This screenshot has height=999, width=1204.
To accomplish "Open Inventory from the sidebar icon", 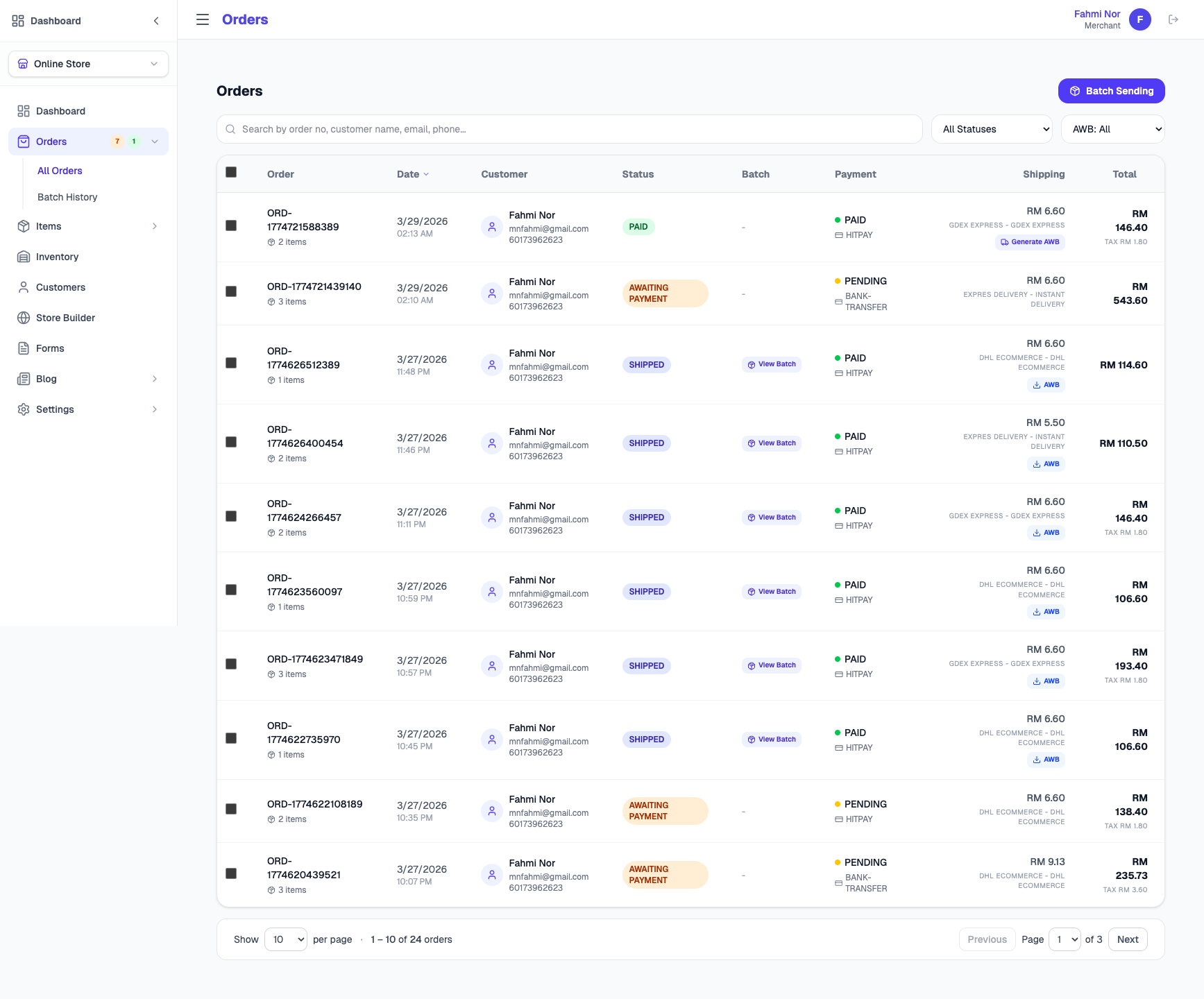I will point(24,257).
